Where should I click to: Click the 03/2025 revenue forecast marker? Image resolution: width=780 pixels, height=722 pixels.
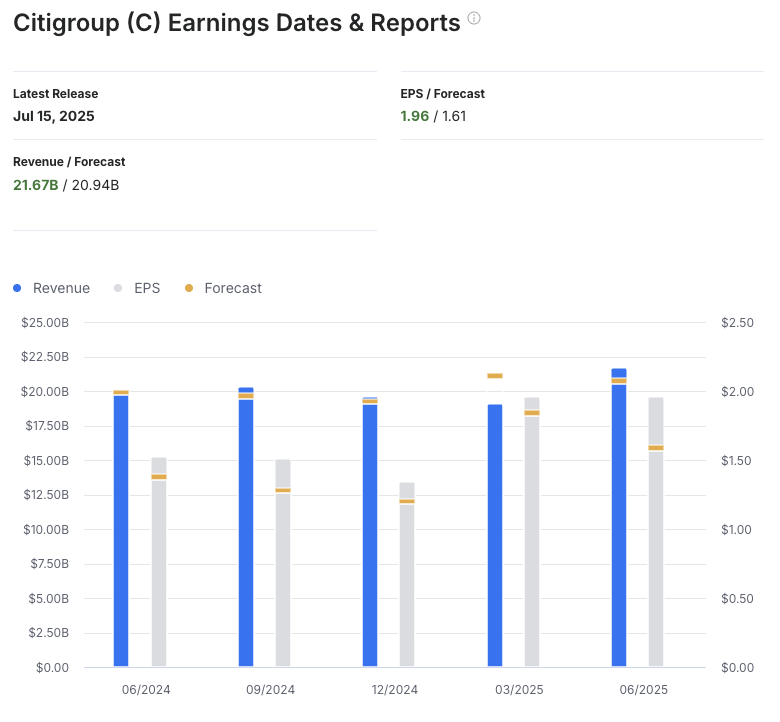click(495, 376)
